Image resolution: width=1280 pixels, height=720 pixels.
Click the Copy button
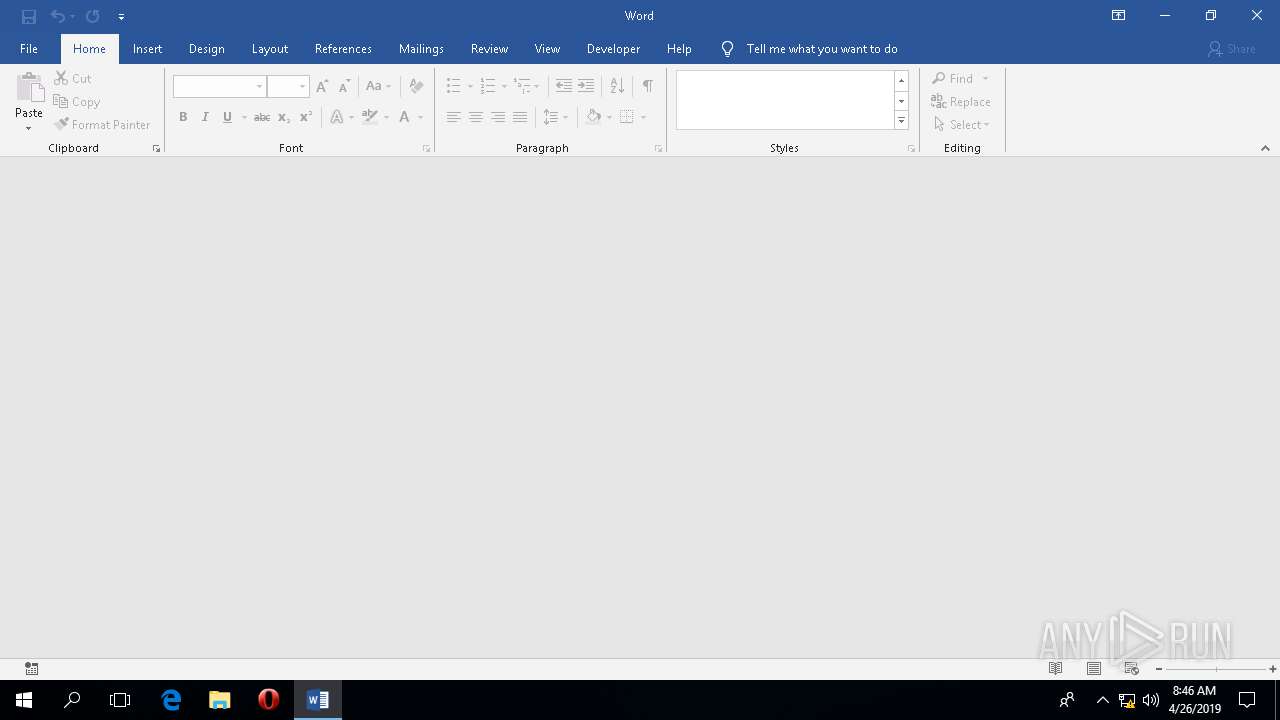77,102
